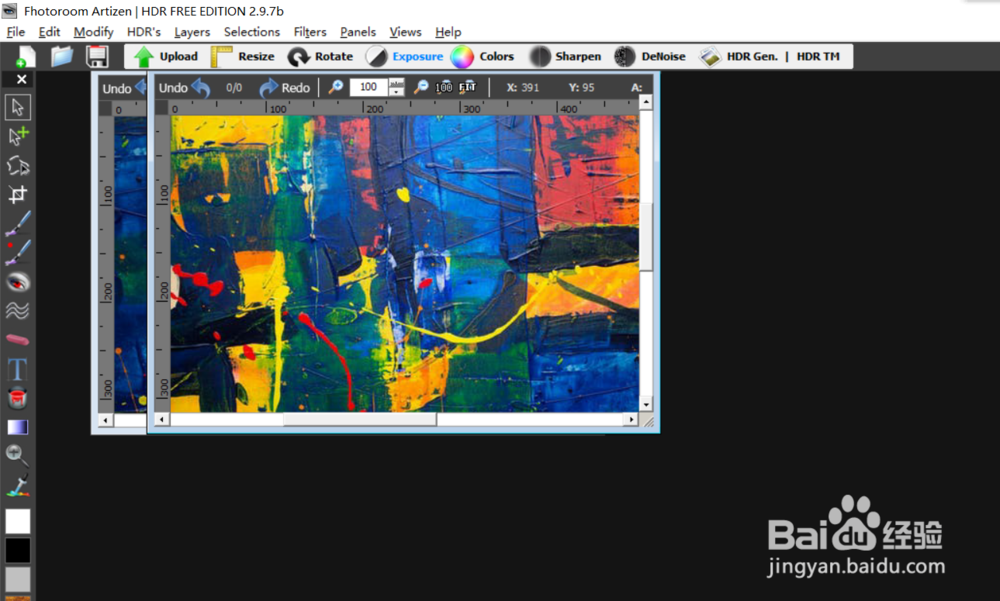The height and width of the screenshot is (601, 1000).
Task: Select the red-eye removal tool
Action: (18, 281)
